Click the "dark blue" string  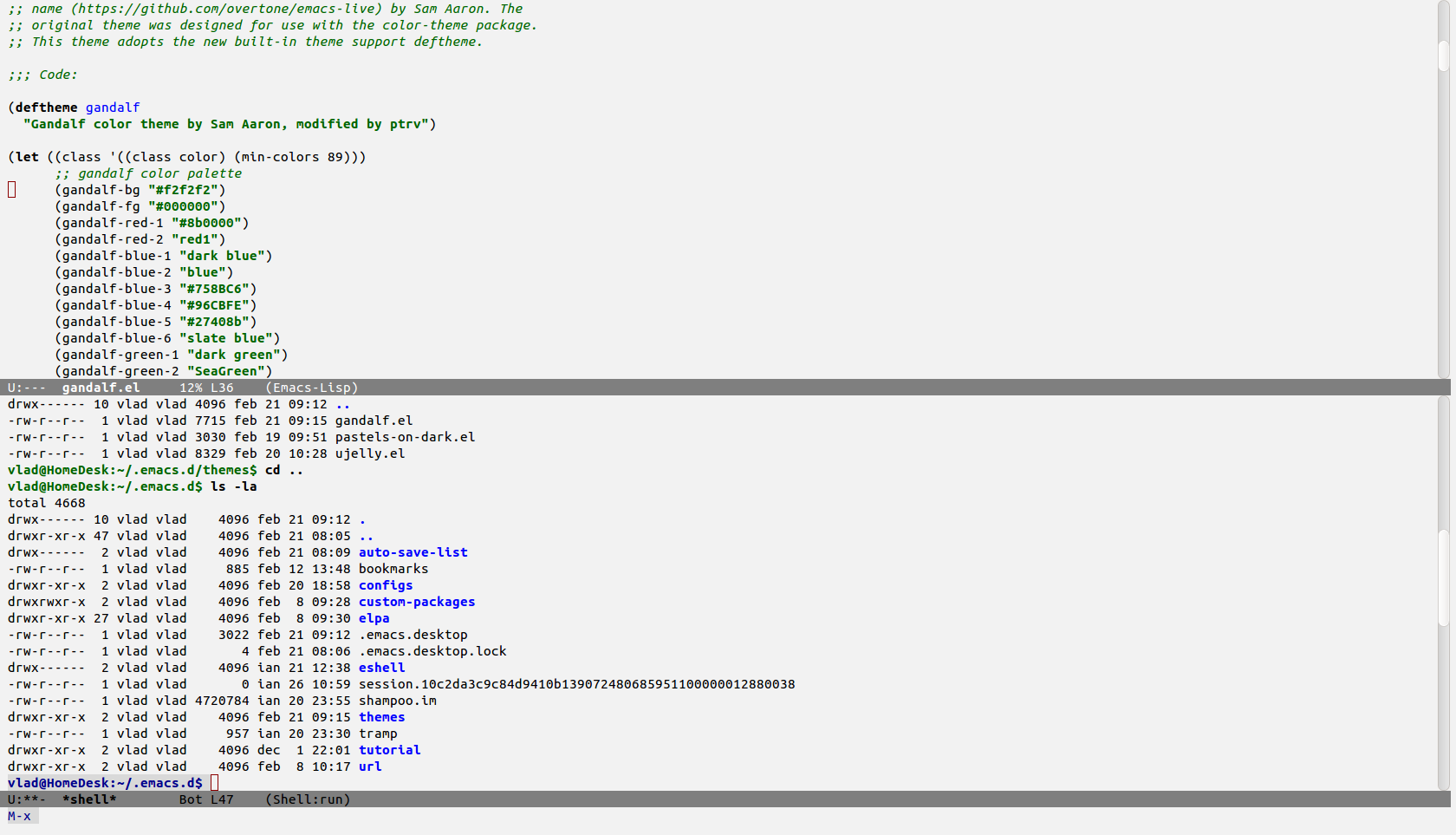pos(222,256)
